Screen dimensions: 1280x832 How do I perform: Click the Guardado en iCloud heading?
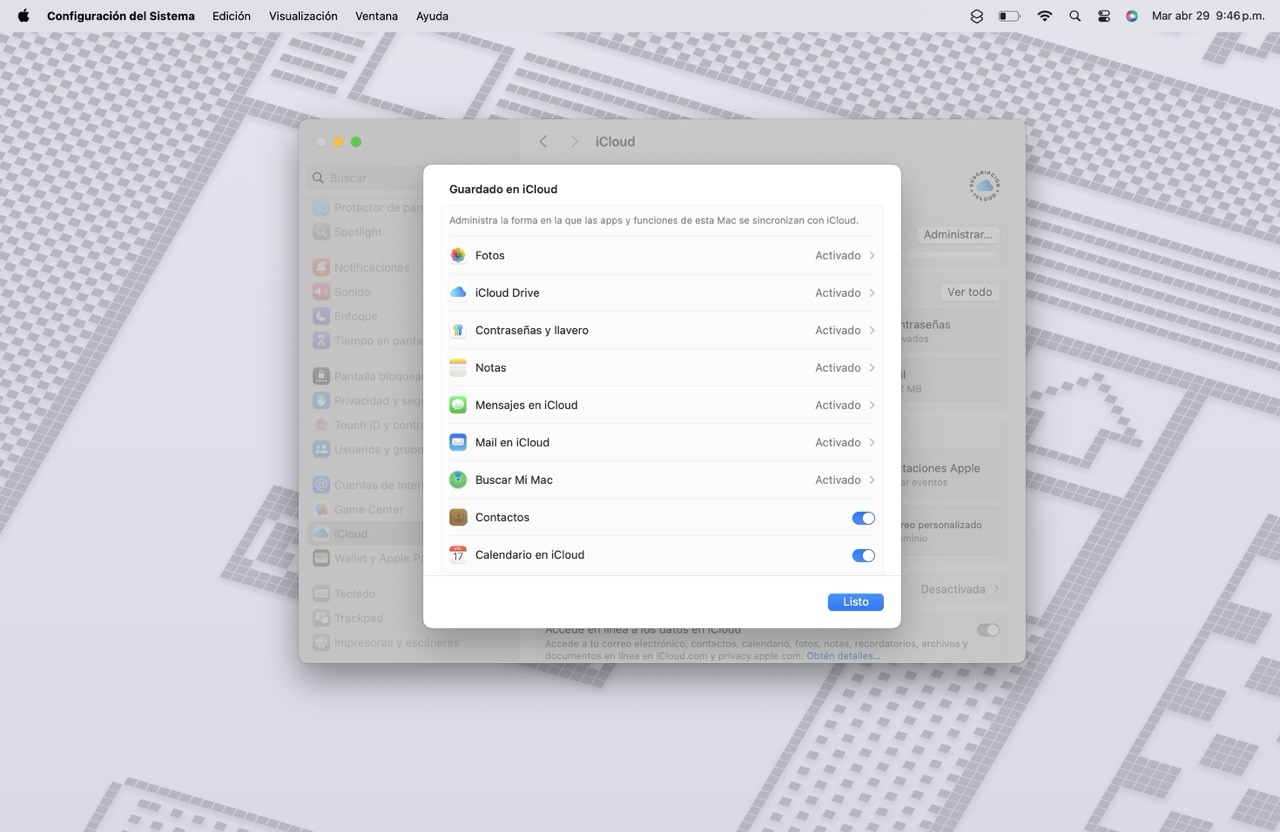point(503,189)
